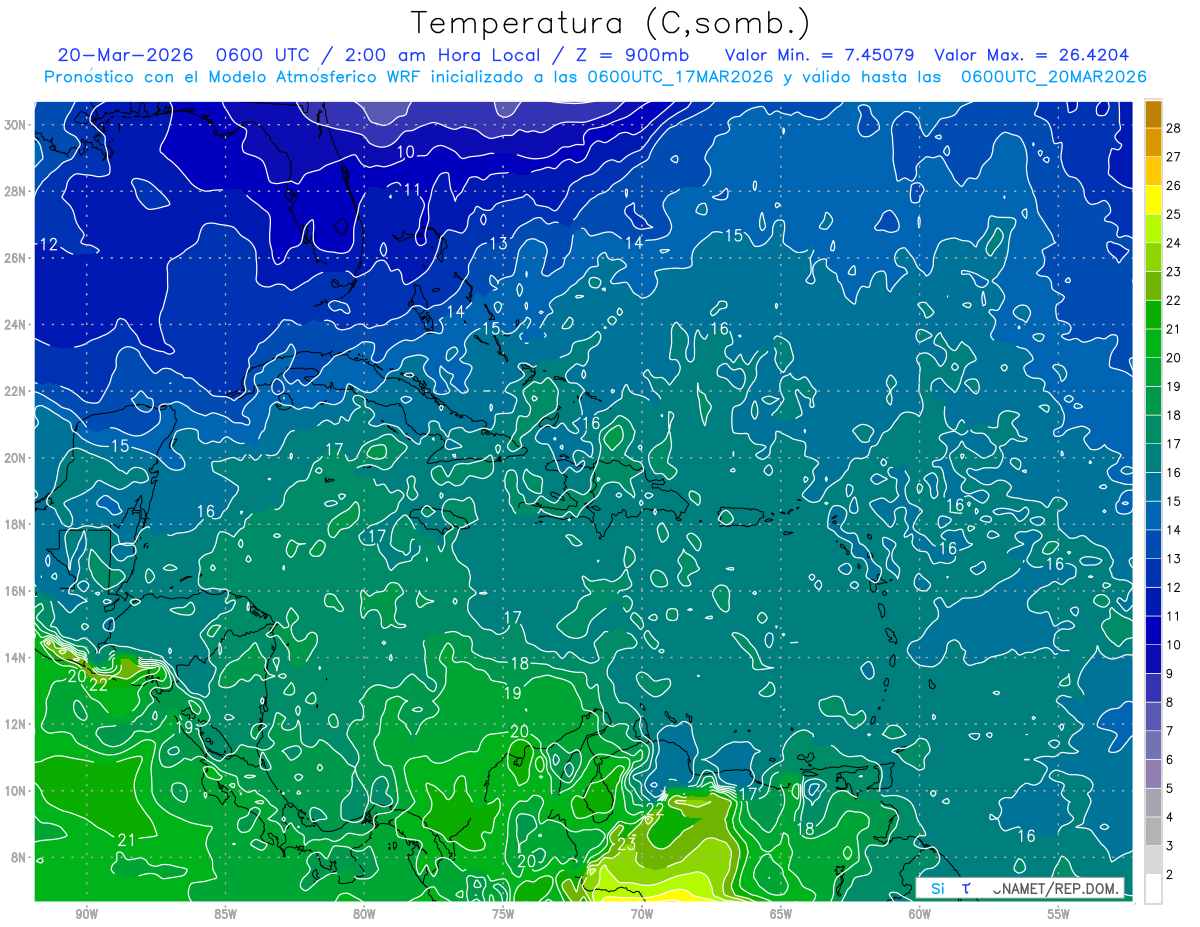Viewport: 1200px width, 927px height.
Task: Click the orange legend swatch between 27 and 28
Action: (x=1153, y=142)
